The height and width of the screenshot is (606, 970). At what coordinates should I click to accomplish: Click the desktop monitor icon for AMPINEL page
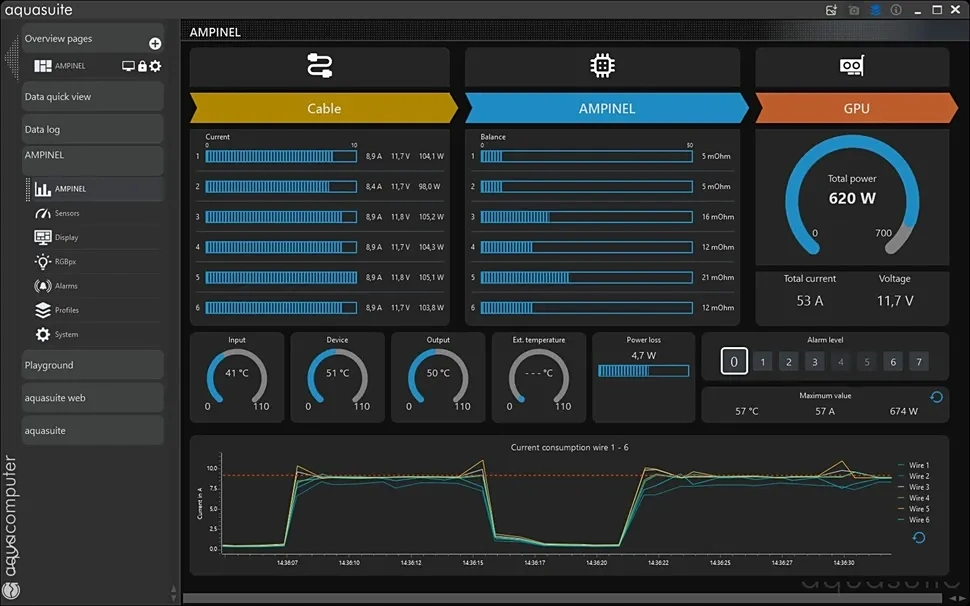pyautogui.click(x=128, y=66)
